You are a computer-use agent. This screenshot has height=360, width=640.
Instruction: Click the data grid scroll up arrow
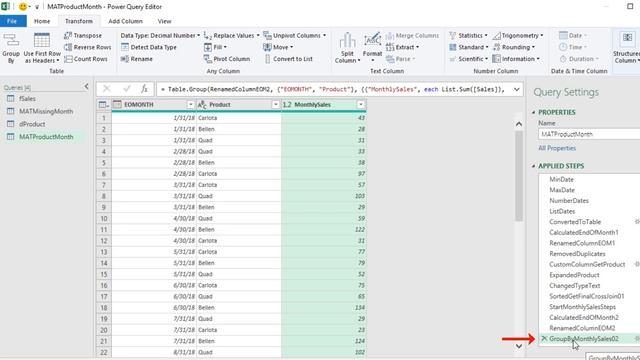(x=519, y=124)
